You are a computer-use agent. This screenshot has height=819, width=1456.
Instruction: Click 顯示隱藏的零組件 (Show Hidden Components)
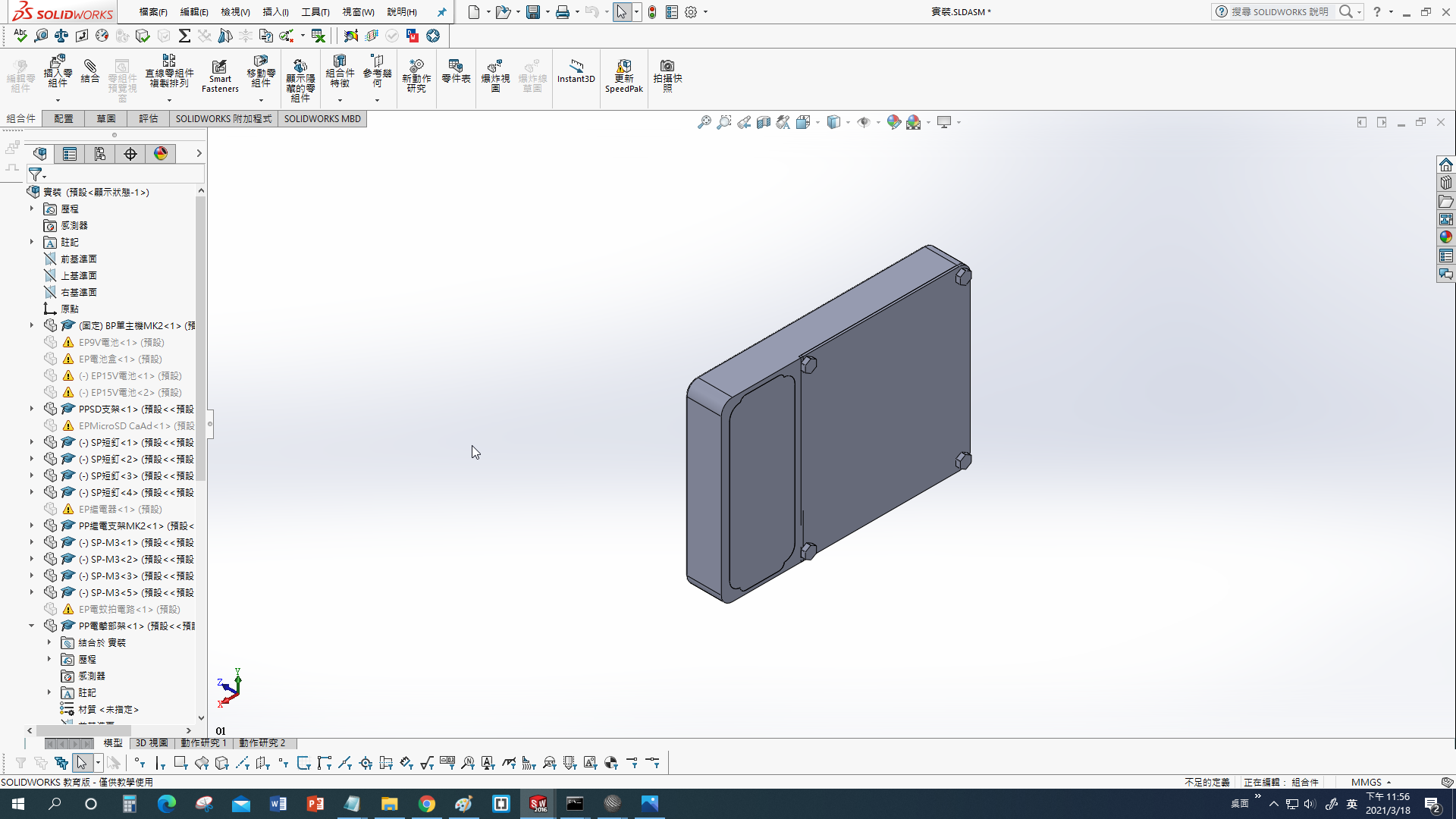click(x=300, y=80)
